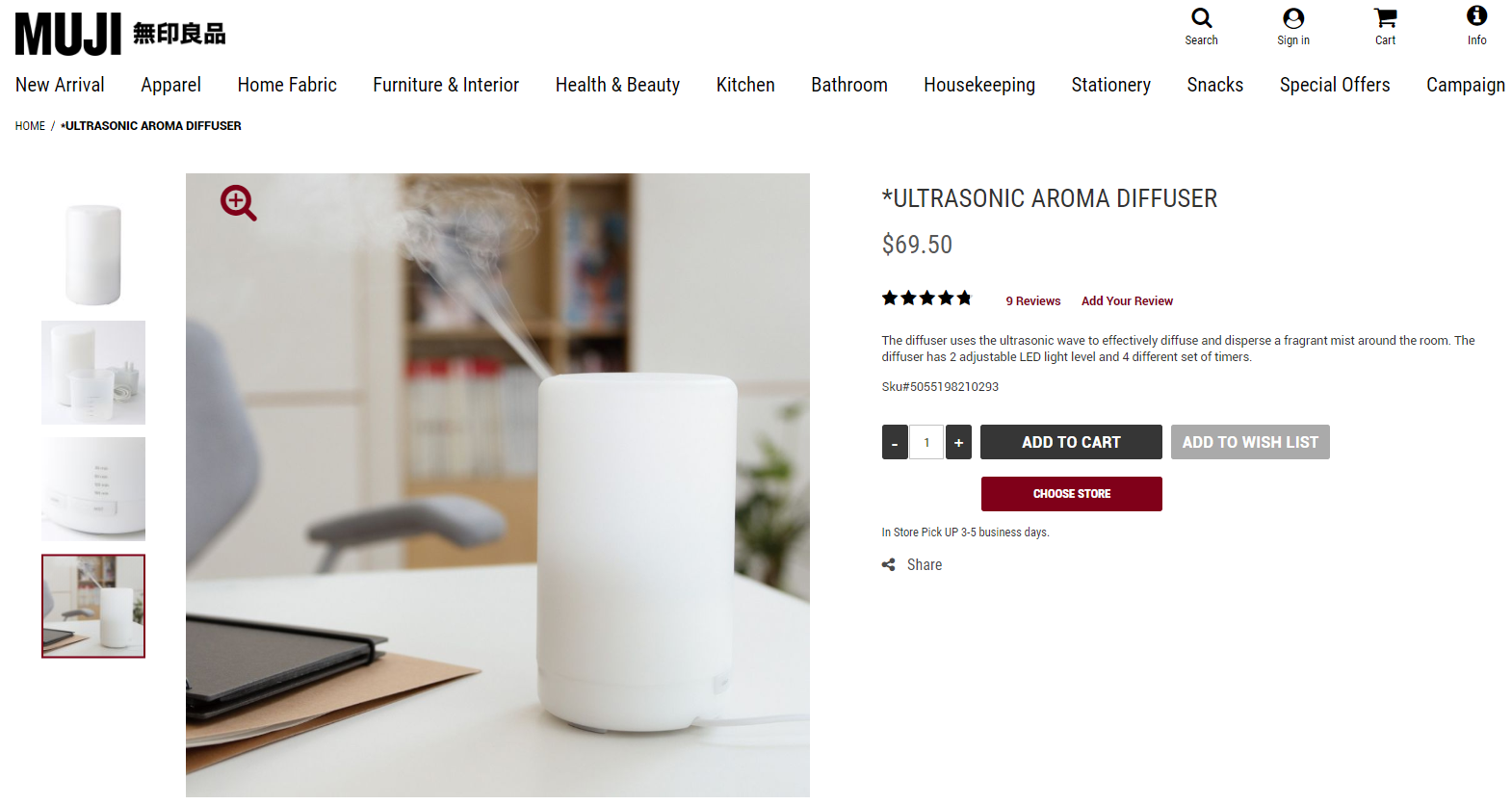Open the Furniture & Interior menu
1512x805 pixels.
click(446, 85)
